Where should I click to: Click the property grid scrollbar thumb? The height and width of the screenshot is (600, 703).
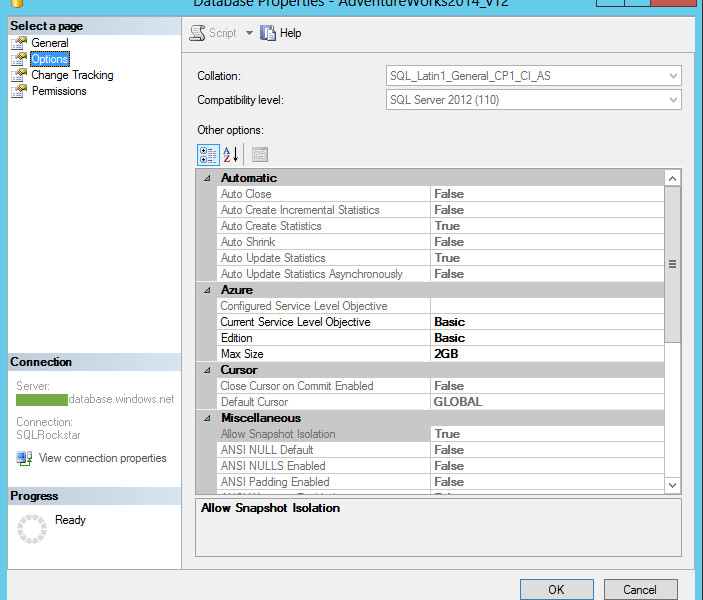pyautogui.click(x=672, y=265)
